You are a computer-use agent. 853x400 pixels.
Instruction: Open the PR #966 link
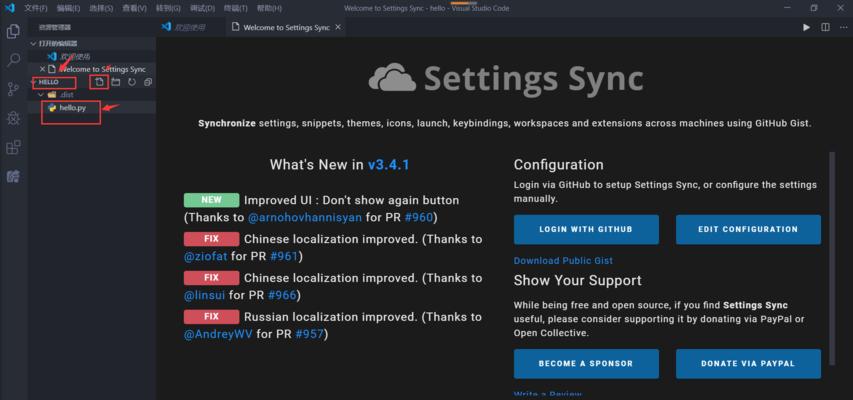tap(282, 295)
